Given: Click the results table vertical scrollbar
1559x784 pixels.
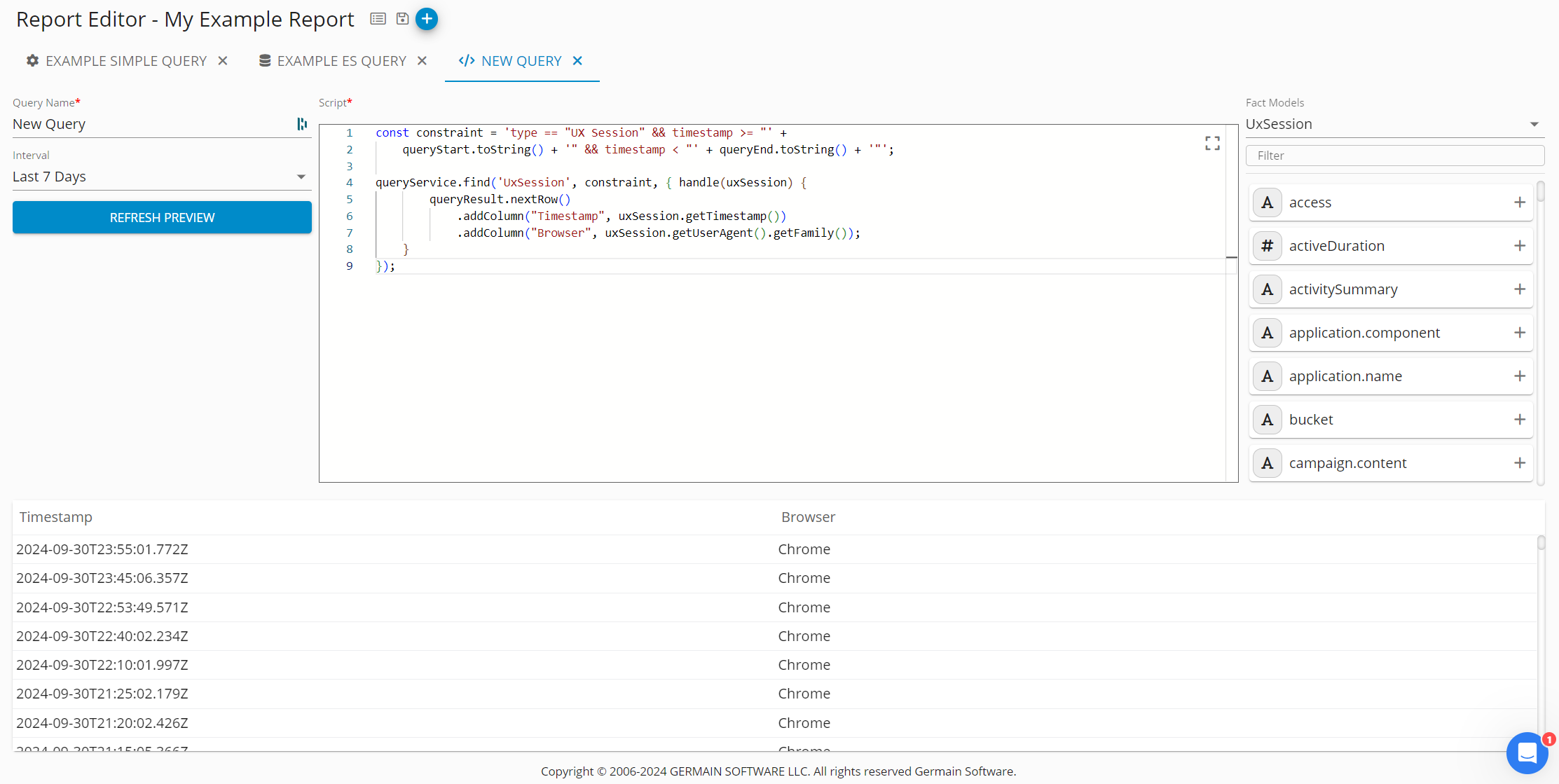Looking at the screenshot, I should click(x=1541, y=543).
